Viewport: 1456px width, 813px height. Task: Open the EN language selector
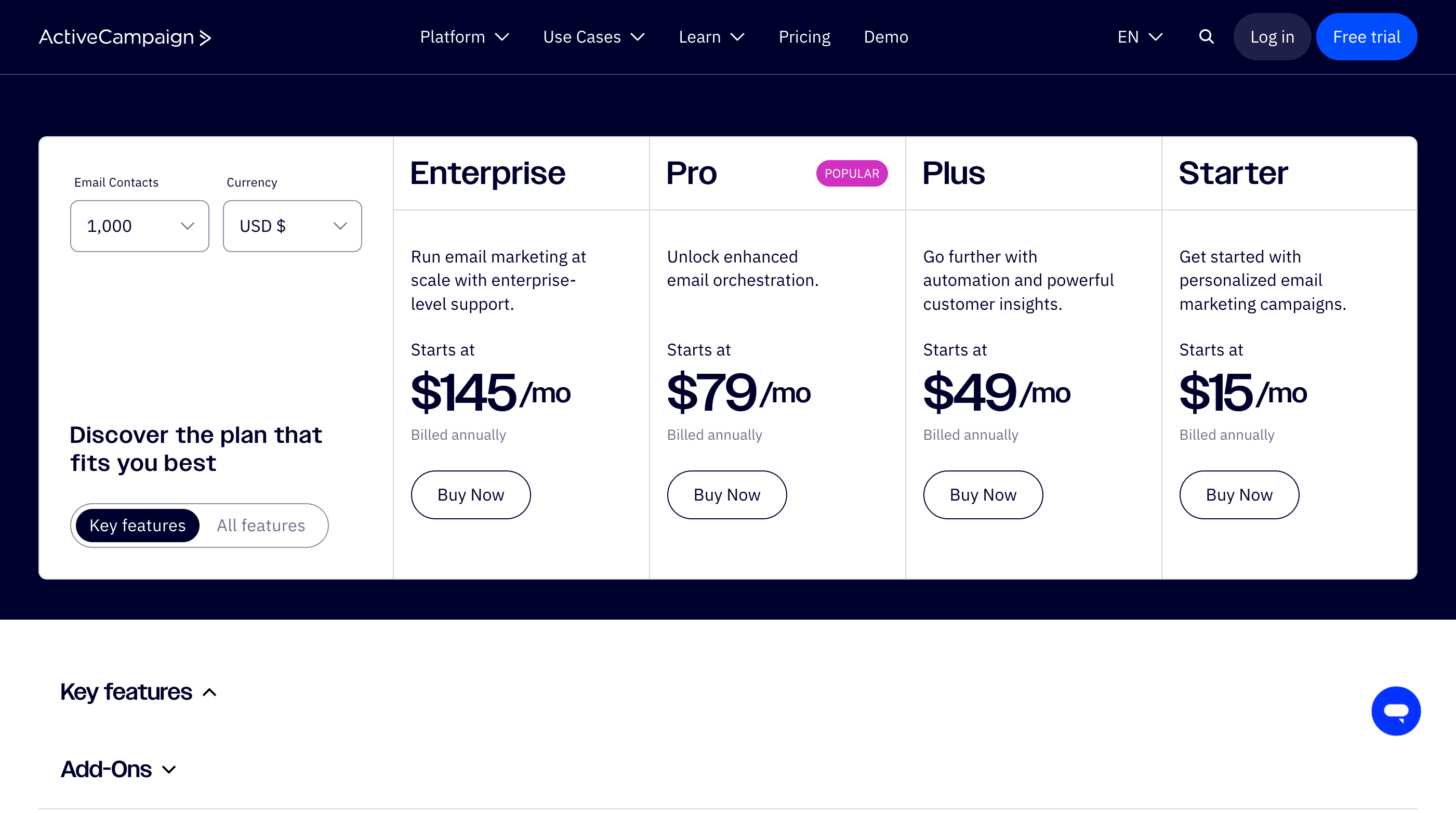pyautogui.click(x=1140, y=37)
